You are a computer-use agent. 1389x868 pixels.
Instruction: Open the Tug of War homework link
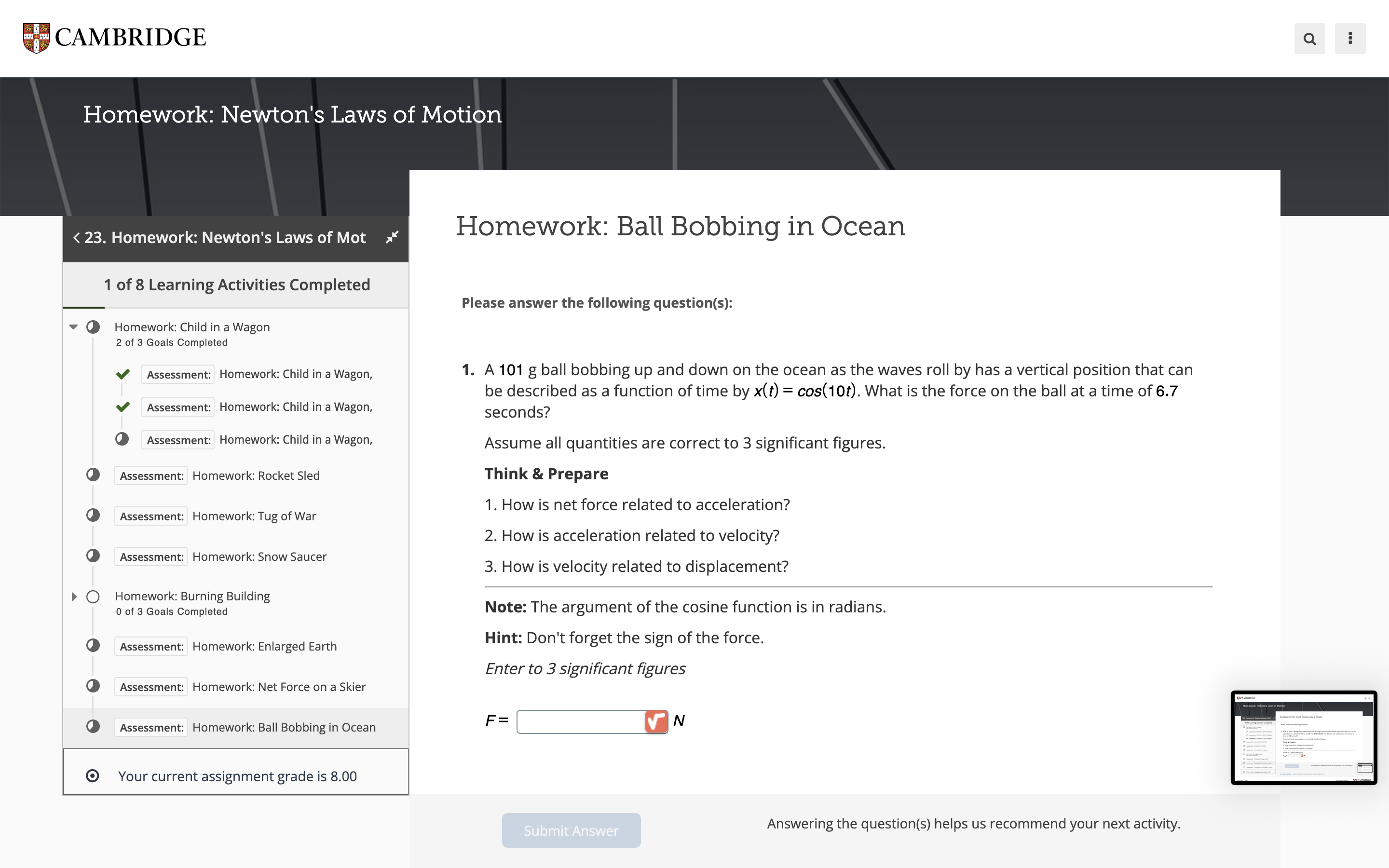254,515
